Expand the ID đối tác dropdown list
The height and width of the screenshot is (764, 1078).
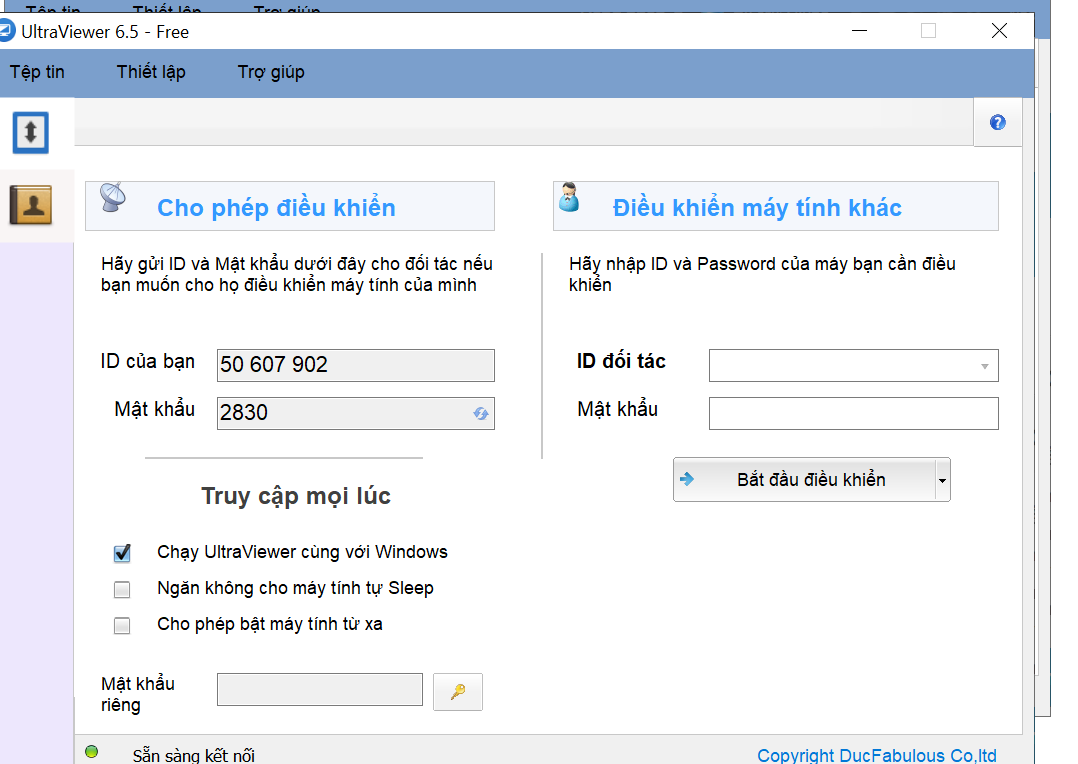[x=984, y=366]
